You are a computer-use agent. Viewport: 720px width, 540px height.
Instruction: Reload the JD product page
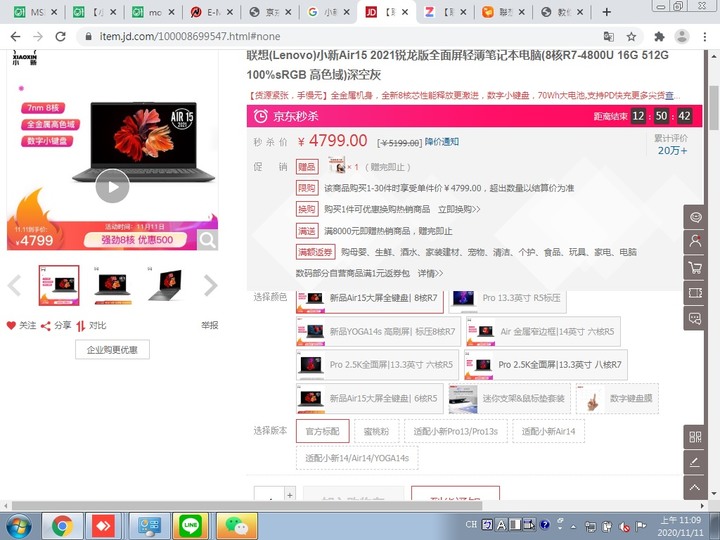point(60,36)
